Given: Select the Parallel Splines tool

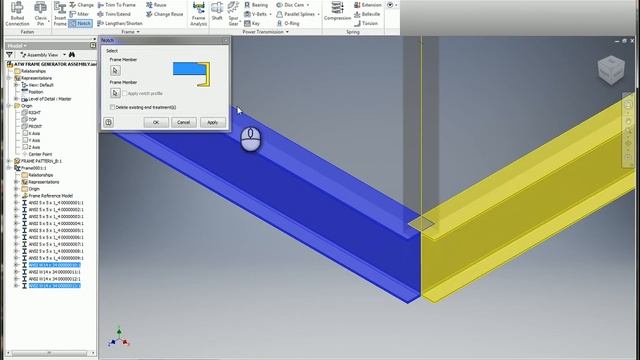Looking at the screenshot, I should pyautogui.click(x=296, y=14).
